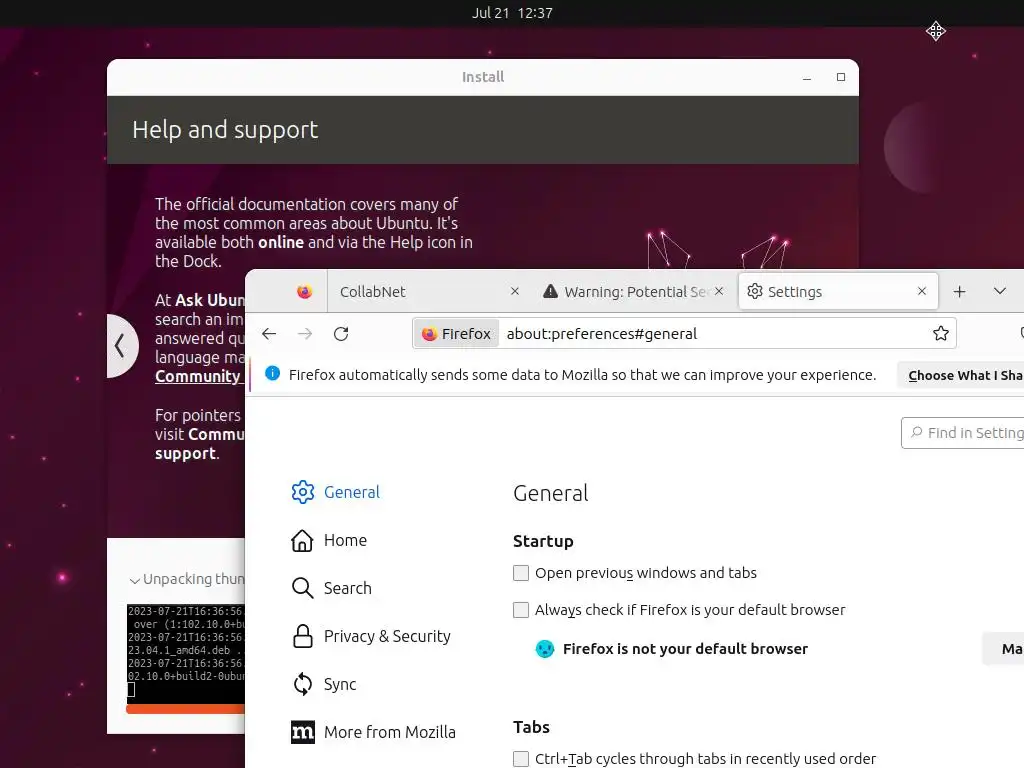This screenshot has width=1024, height=768.
Task: Click the Mozilla m logo icon
Action: pos(302,732)
